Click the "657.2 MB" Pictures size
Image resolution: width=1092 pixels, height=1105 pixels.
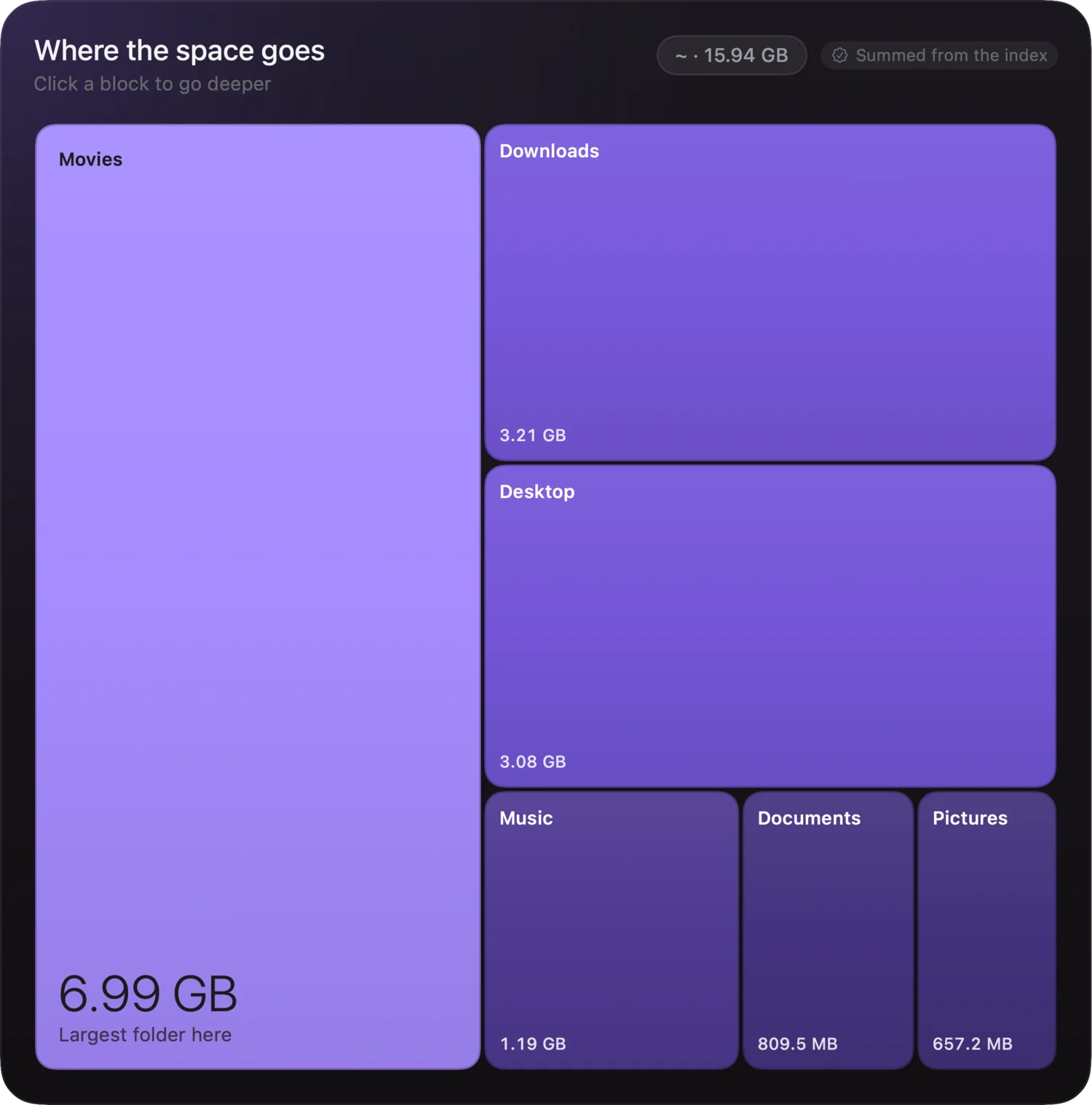(x=973, y=1044)
